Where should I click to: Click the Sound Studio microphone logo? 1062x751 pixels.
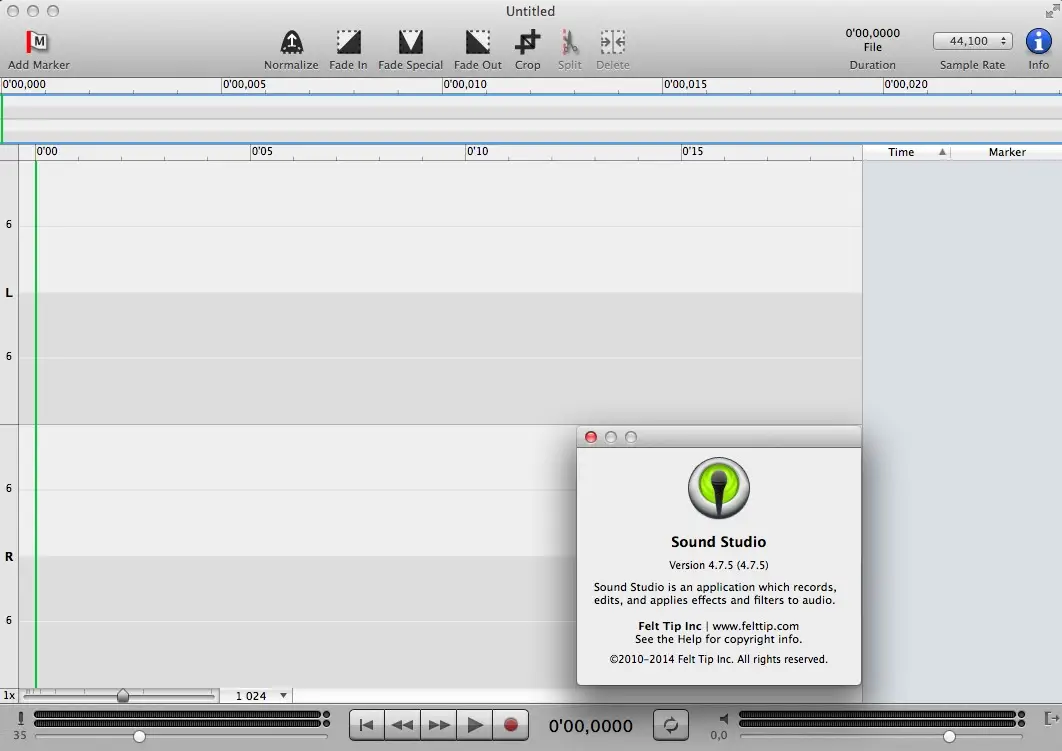point(719,488)
